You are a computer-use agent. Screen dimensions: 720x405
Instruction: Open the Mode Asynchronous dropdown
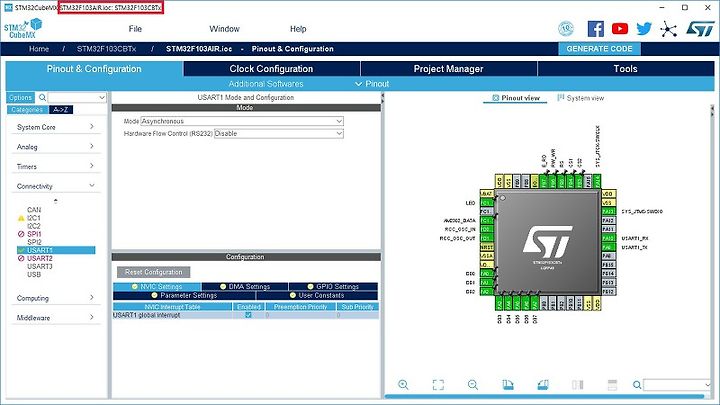pos(242,121)
